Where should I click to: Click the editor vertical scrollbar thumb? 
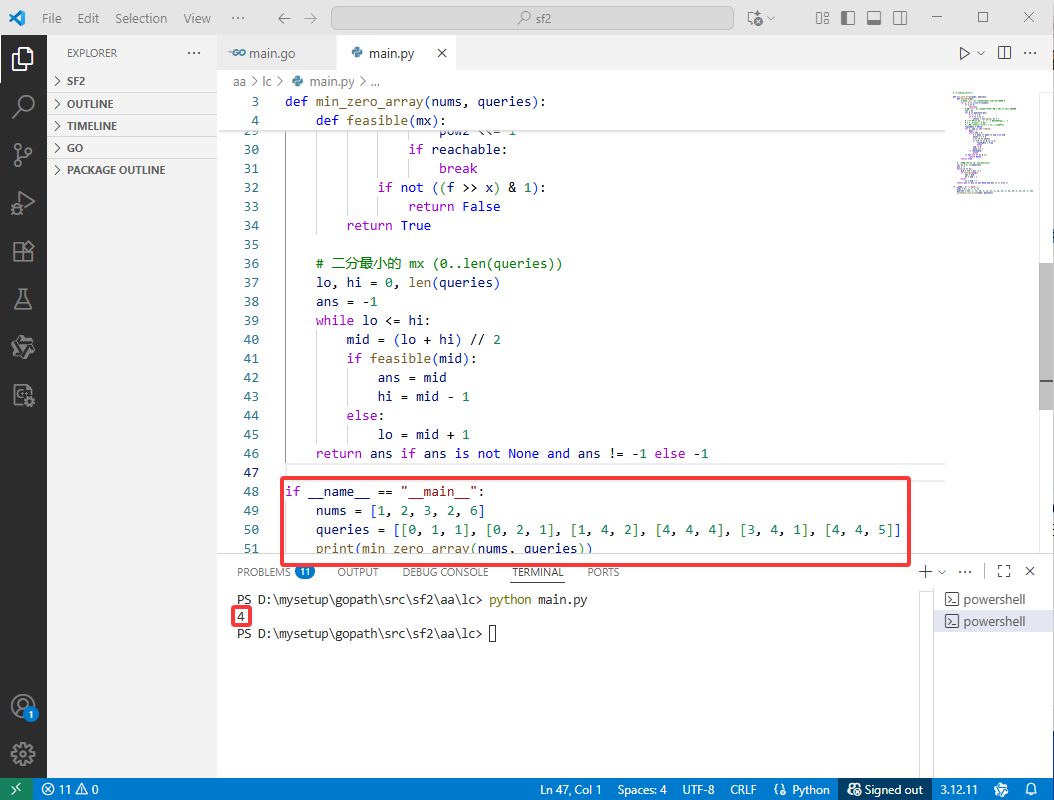1046,336
